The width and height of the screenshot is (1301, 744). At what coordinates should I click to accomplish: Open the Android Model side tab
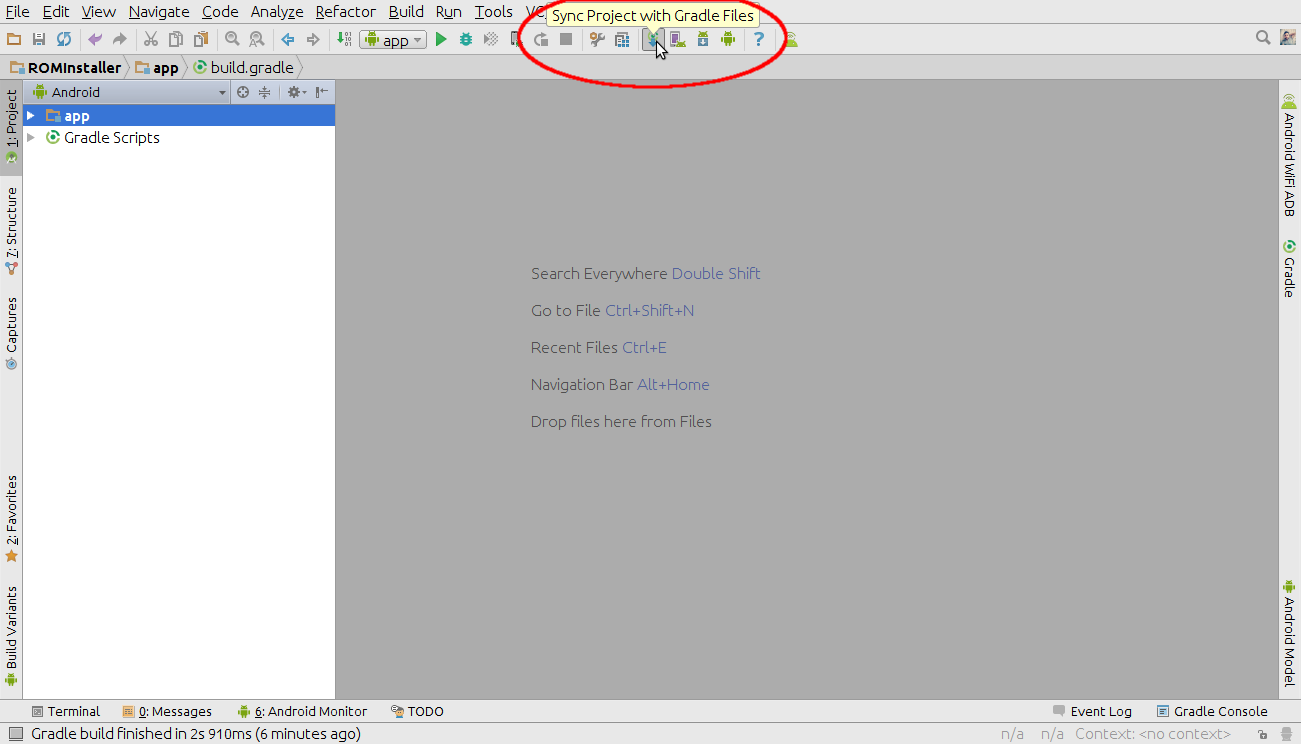click(x=1289, y=633)
